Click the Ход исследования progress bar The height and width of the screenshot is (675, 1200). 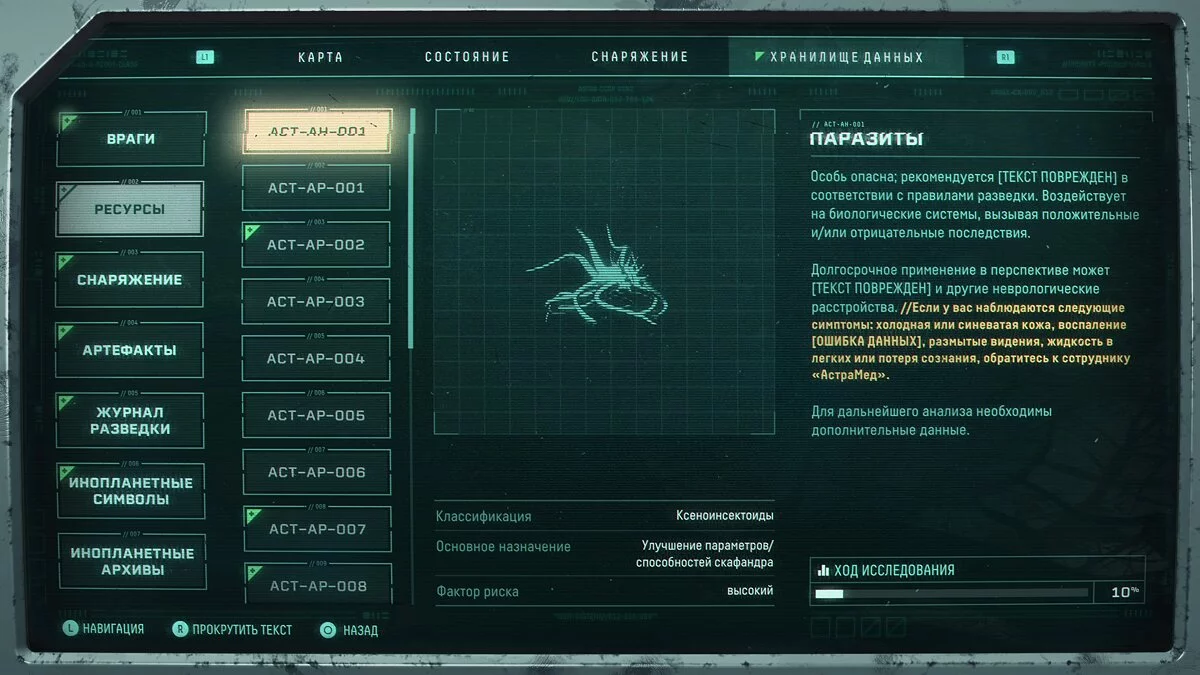point(950,593)
